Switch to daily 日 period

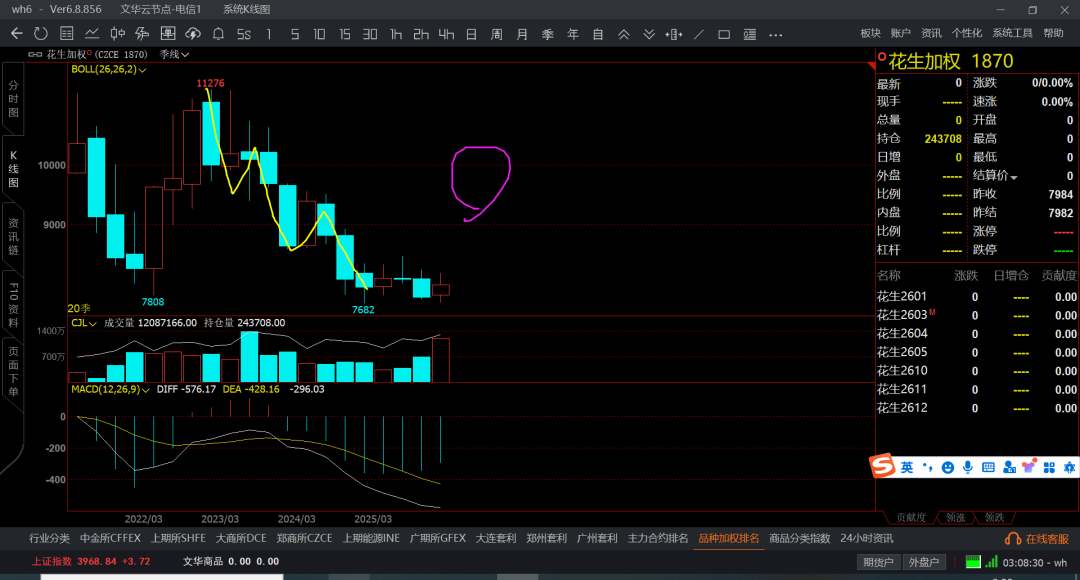click(471, 34)
